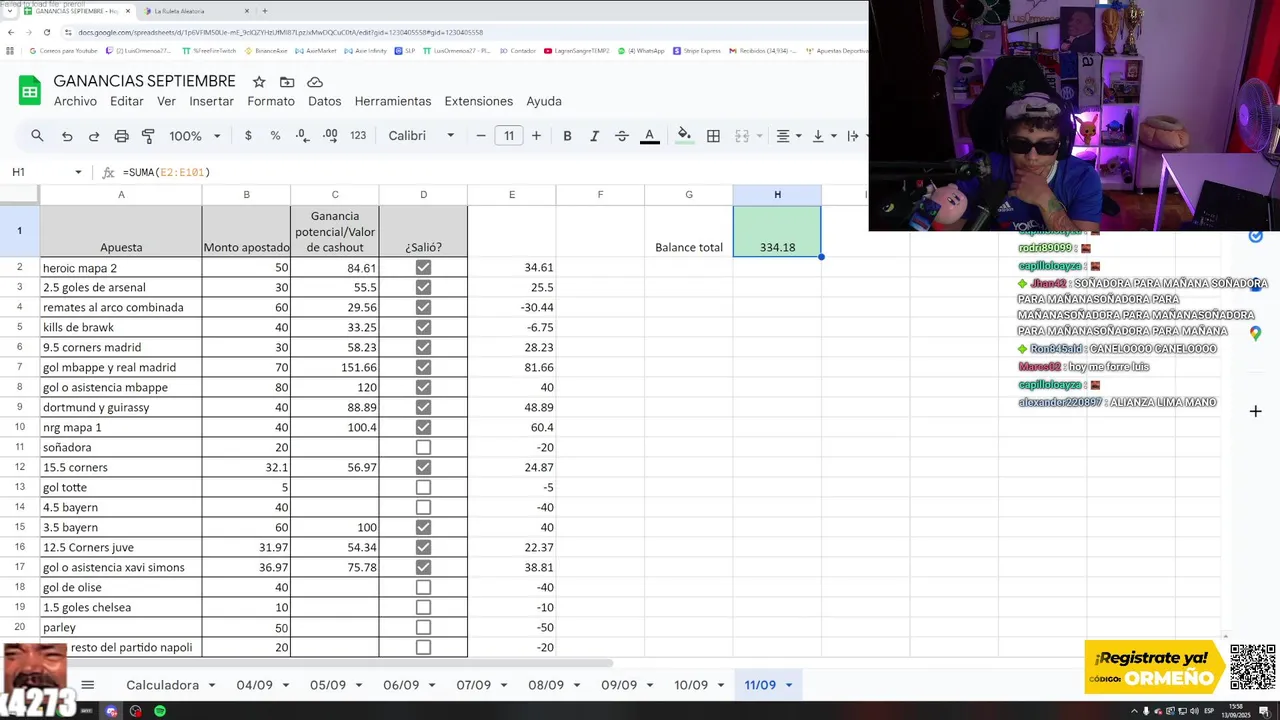Open the Calculadora tab dropdown arrow
1280x720 pixels.
tap(210, 685)
